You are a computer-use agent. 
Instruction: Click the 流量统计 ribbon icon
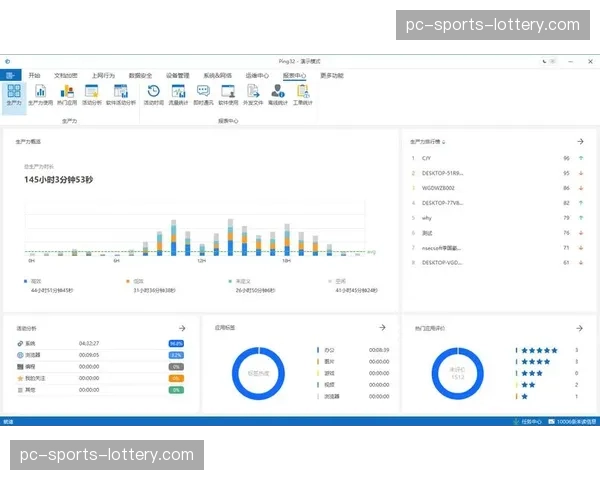coord(178,94)
